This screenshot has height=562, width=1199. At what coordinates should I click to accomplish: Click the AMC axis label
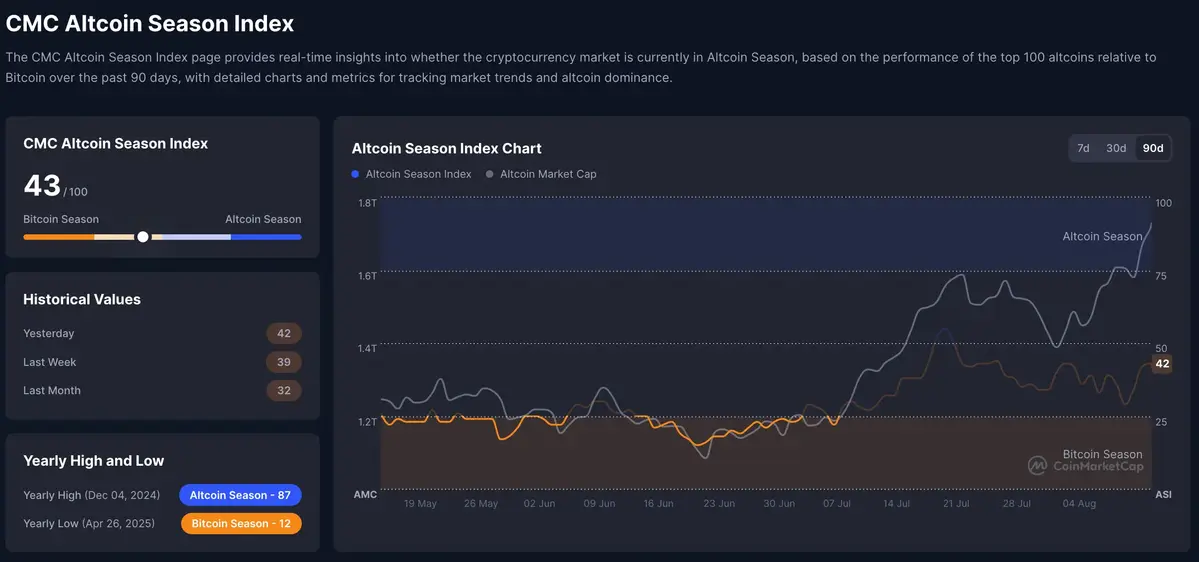[x=365, y=495]
